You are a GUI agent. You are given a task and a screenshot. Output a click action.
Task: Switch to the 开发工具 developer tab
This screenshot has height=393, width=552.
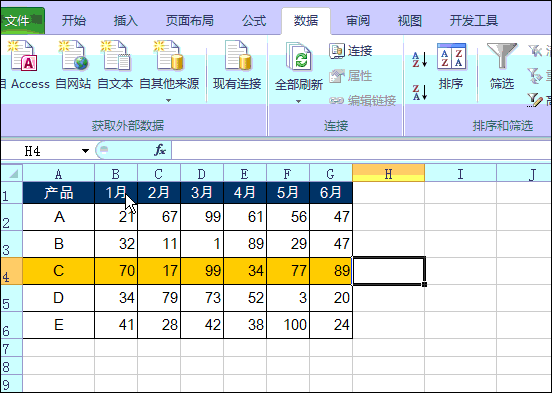[x=473, y=21]
